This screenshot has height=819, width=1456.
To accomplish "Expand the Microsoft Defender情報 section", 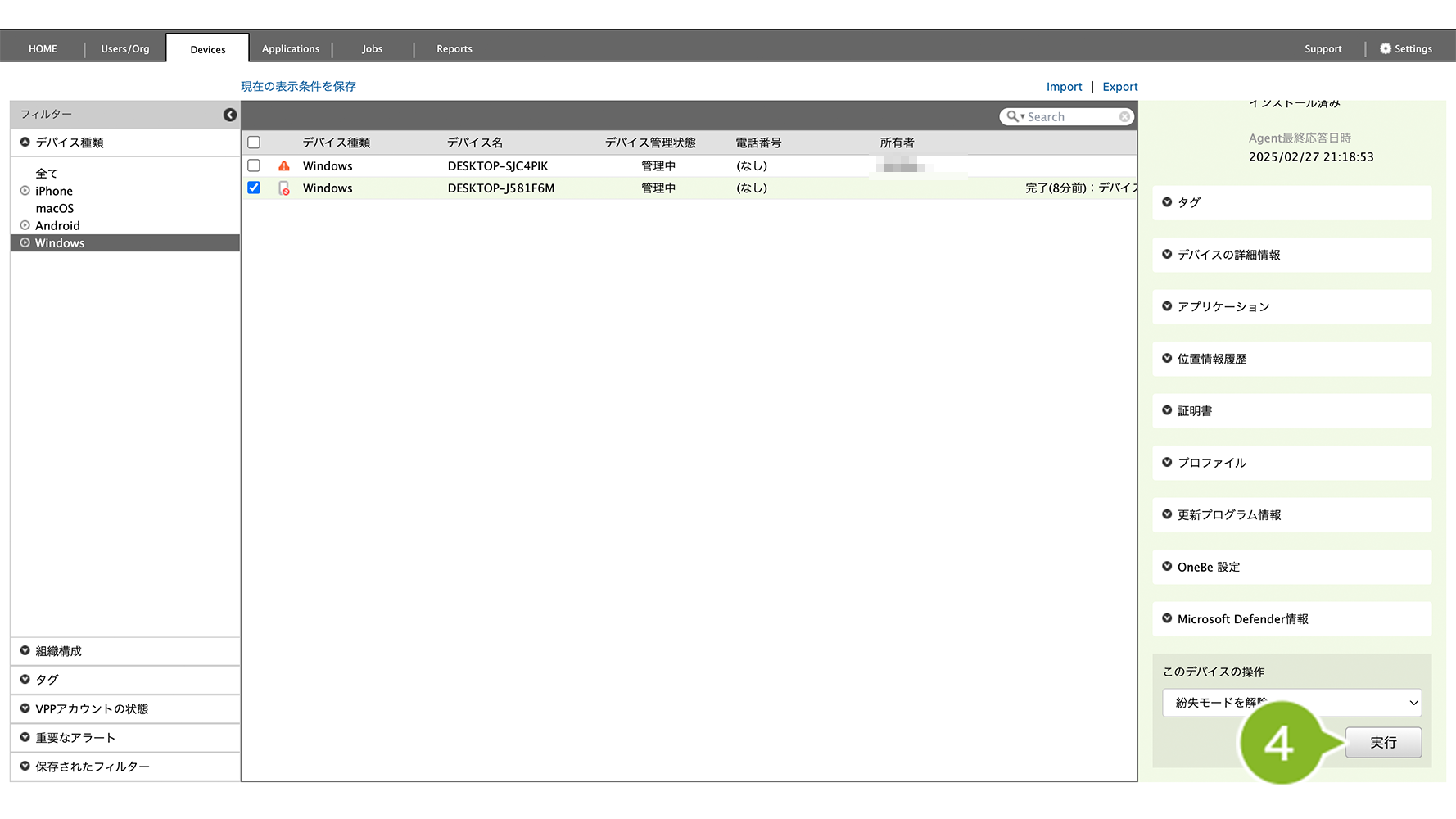I will point(1167,619).
